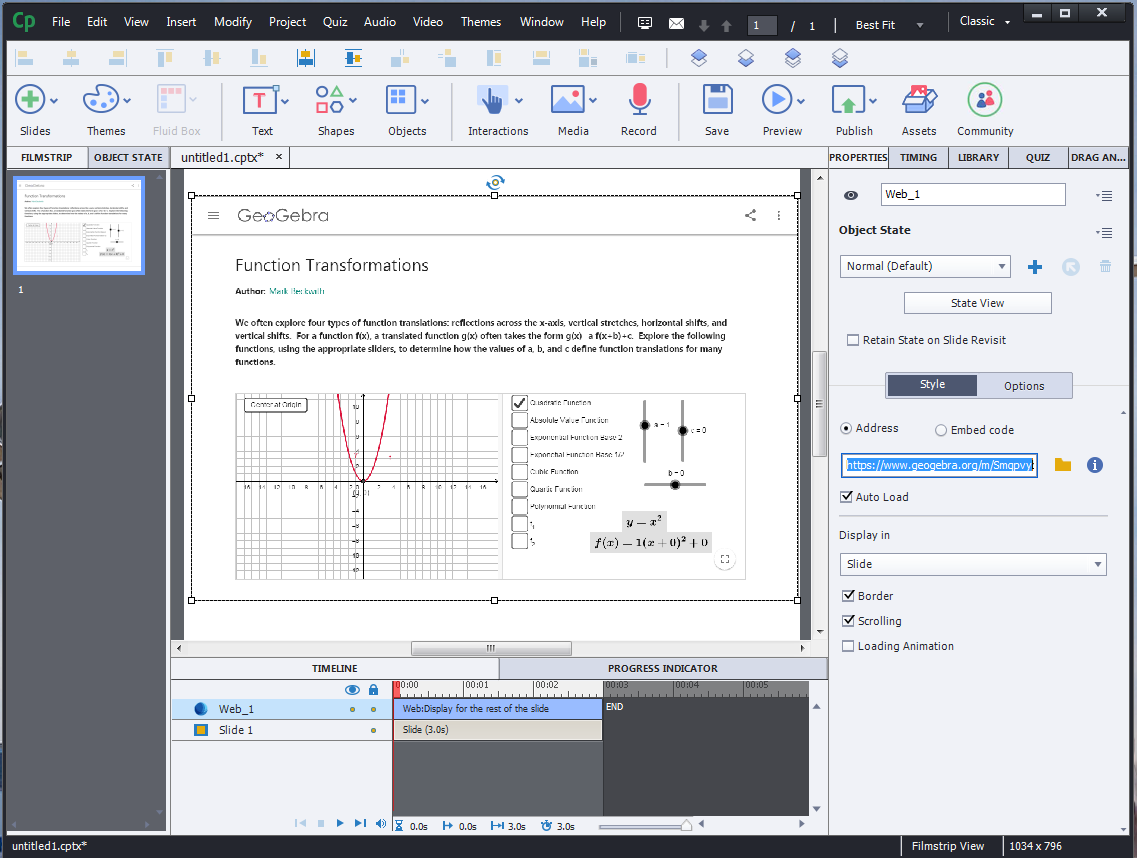Uncheck Auto Load checkbox
This screenshot has width=1137, height=858.
coord(846,497)
